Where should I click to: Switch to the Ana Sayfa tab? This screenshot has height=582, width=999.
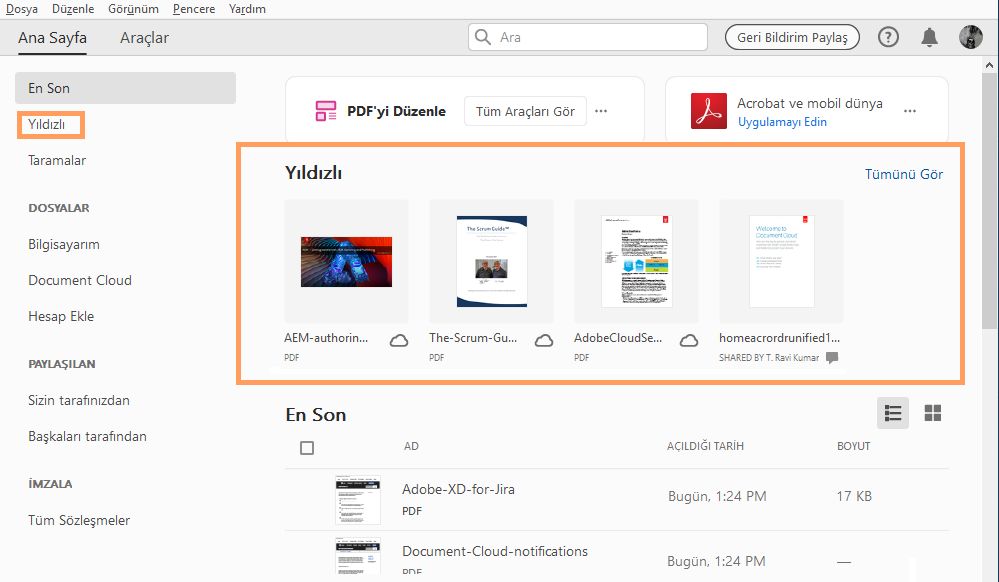(52, 38)
